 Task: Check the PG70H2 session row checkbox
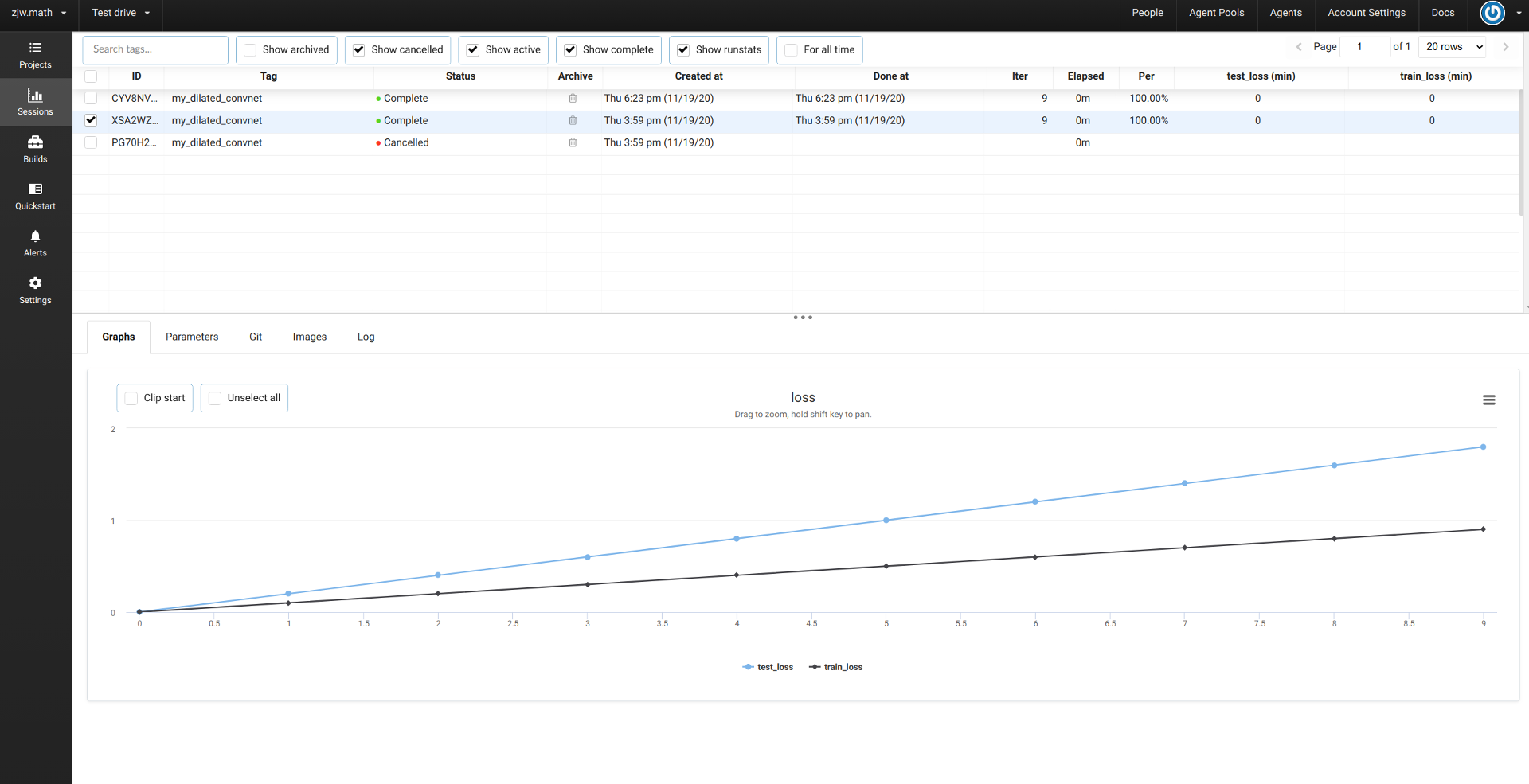pyautogui.click(x=91, y=143)
